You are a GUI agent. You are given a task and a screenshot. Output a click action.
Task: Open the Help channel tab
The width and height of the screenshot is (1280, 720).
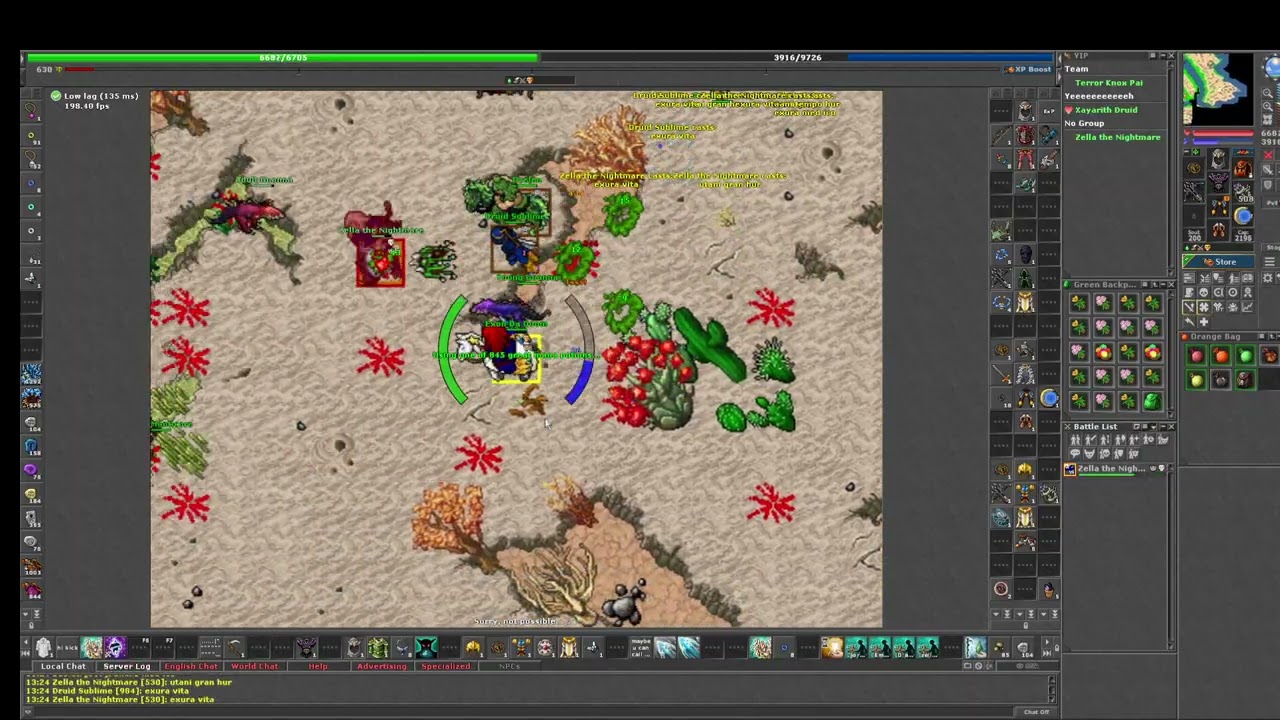pyautogui.click(x=318, y=666)
